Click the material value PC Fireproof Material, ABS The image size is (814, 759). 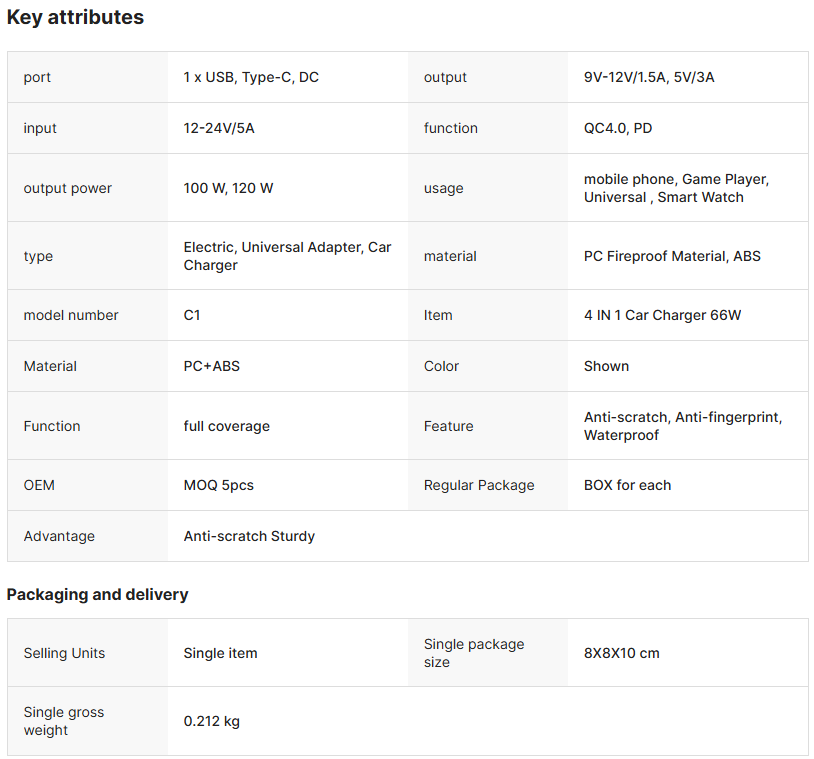pos(672,256)
